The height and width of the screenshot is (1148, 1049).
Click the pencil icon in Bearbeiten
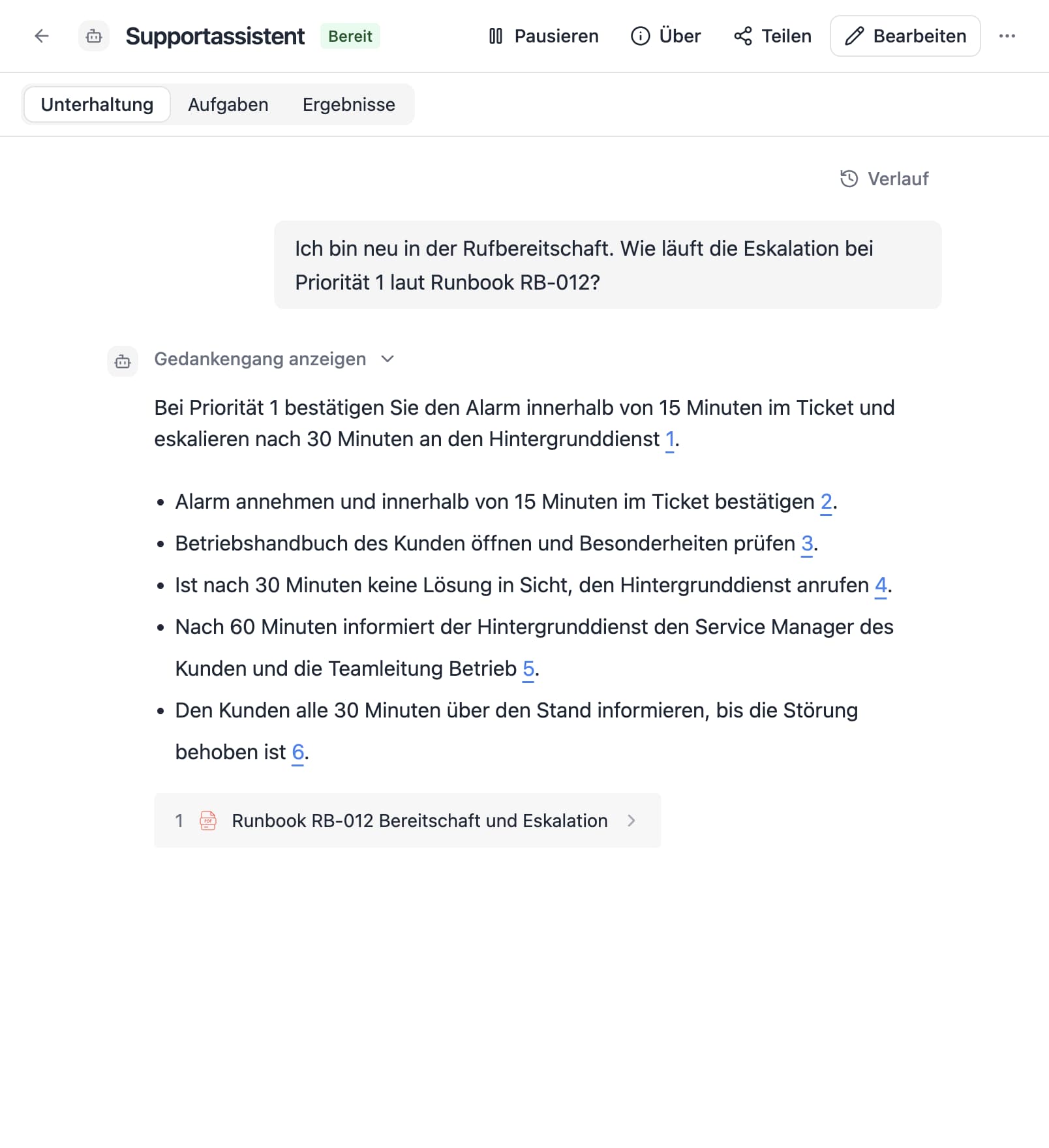pyautogui.click(x=854, y=36)
